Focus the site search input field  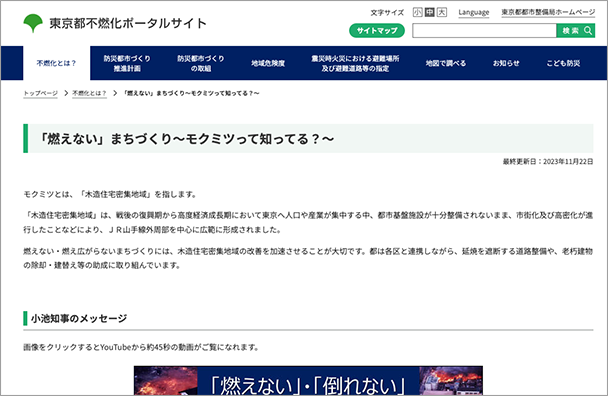(x=484, y=31)
